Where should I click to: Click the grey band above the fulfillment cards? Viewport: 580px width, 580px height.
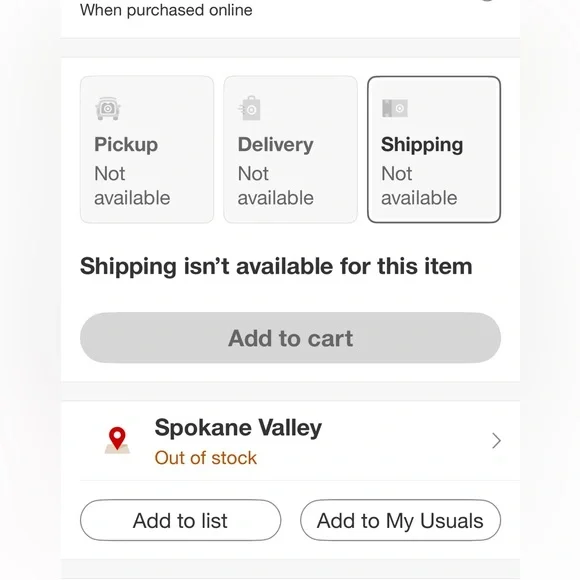click(x=290, y=48)
